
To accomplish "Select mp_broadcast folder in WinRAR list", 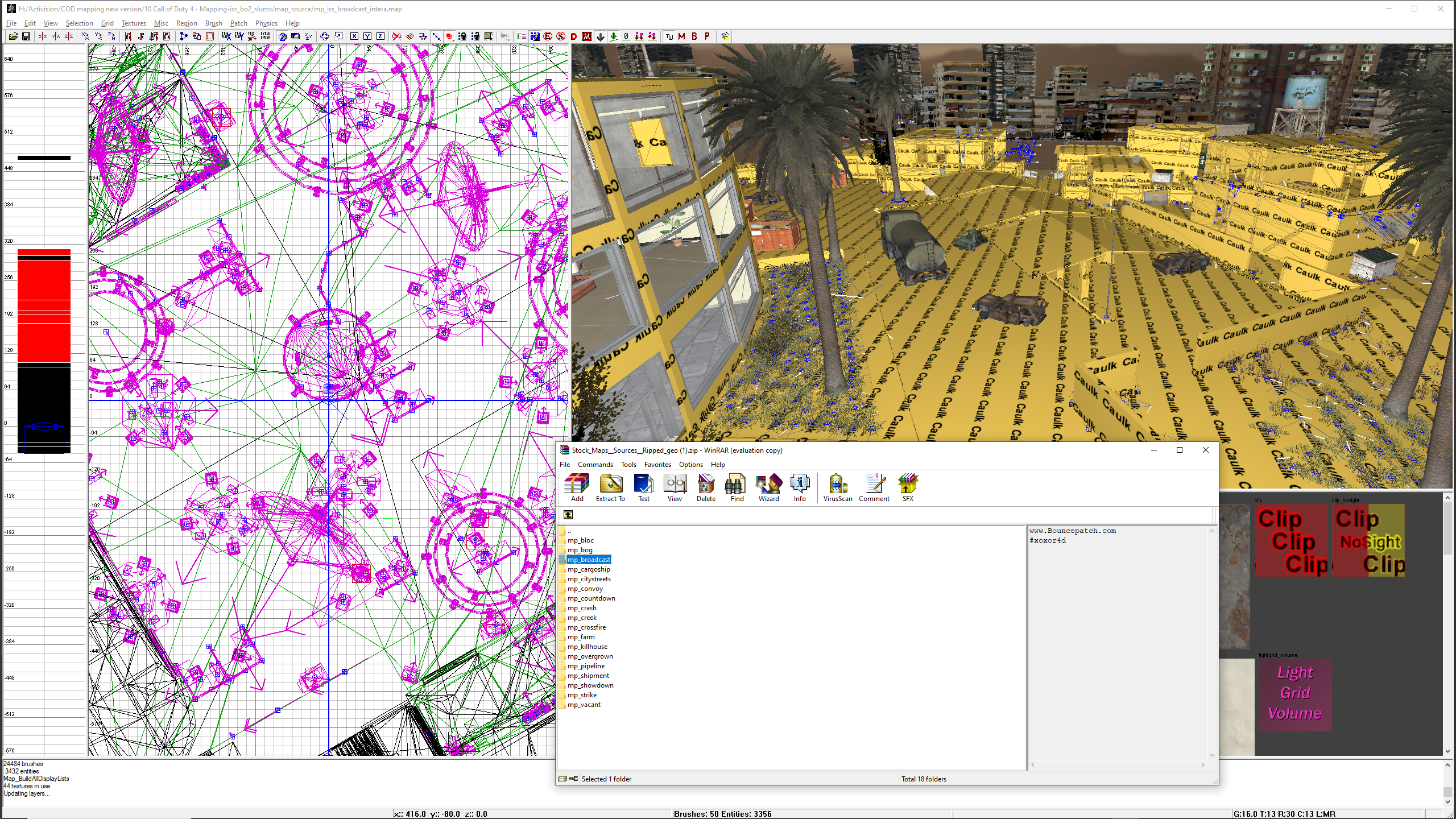I will [589, 560].
